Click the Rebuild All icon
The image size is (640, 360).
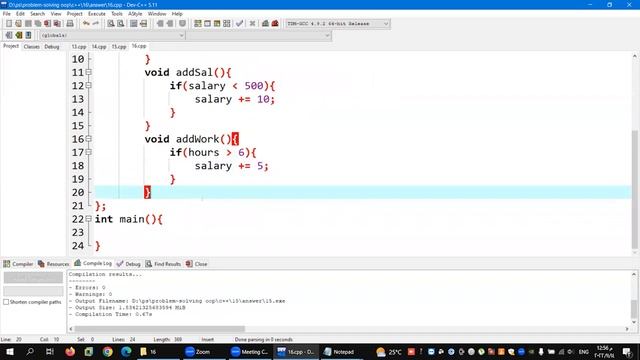click(227, 24)
